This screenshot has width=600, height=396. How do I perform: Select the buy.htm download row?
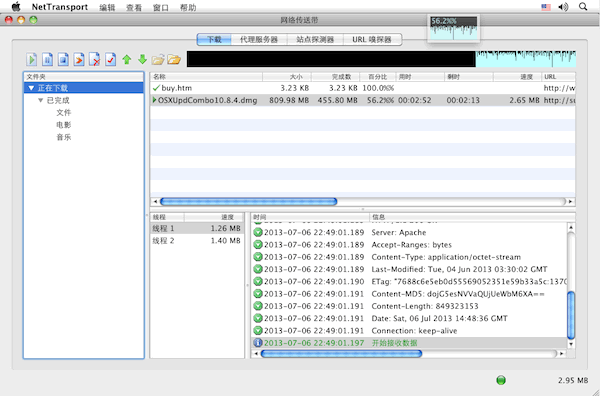[x=363, y=88]
